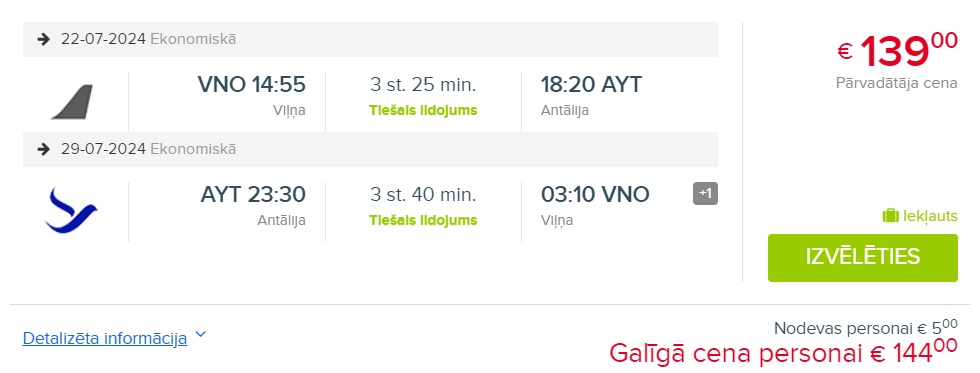The height and width of the screenshot is (373, 980).
Task: Click the arrow icon beside 22-07-2024
Action: [x=43, y=39]
